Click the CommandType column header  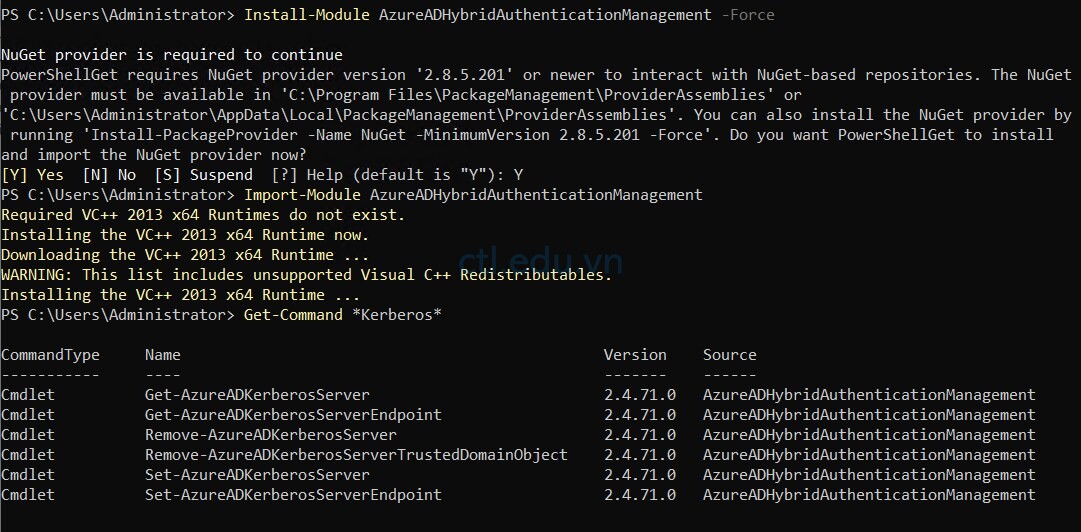click(50, 355)
